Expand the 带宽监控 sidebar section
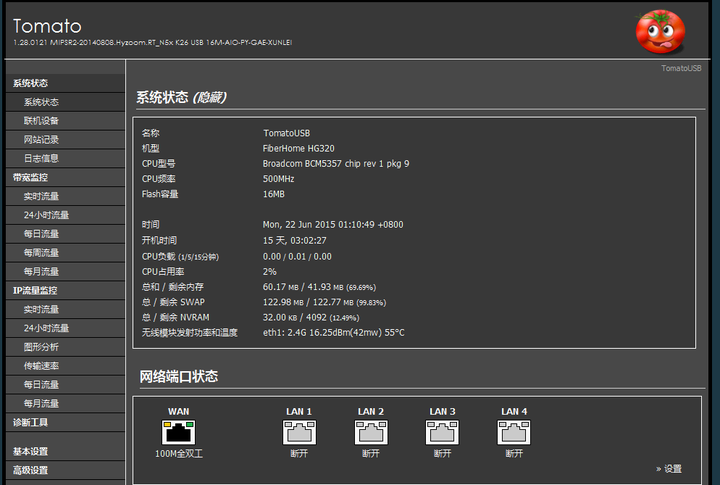 [x=65, y=177]
